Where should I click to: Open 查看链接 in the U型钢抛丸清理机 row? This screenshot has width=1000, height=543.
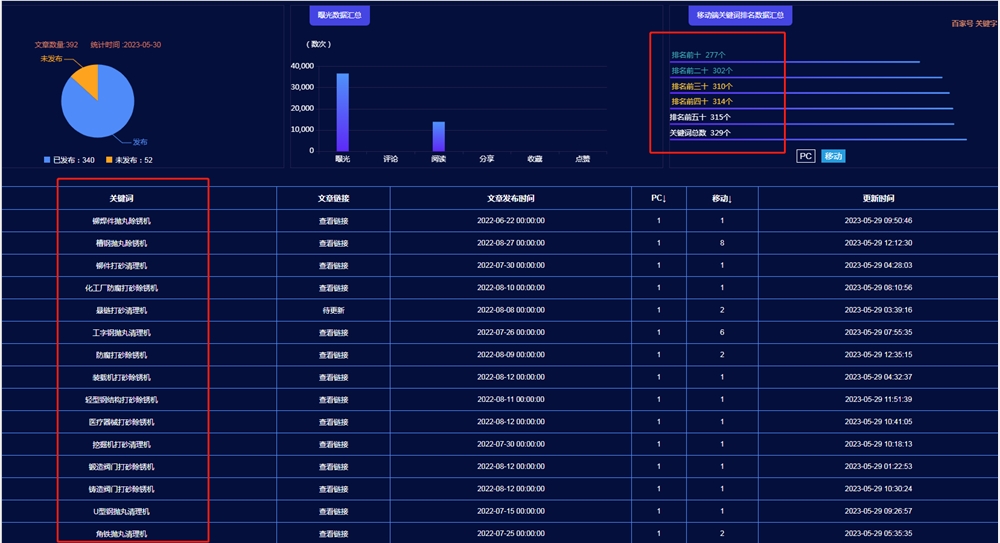334,511
